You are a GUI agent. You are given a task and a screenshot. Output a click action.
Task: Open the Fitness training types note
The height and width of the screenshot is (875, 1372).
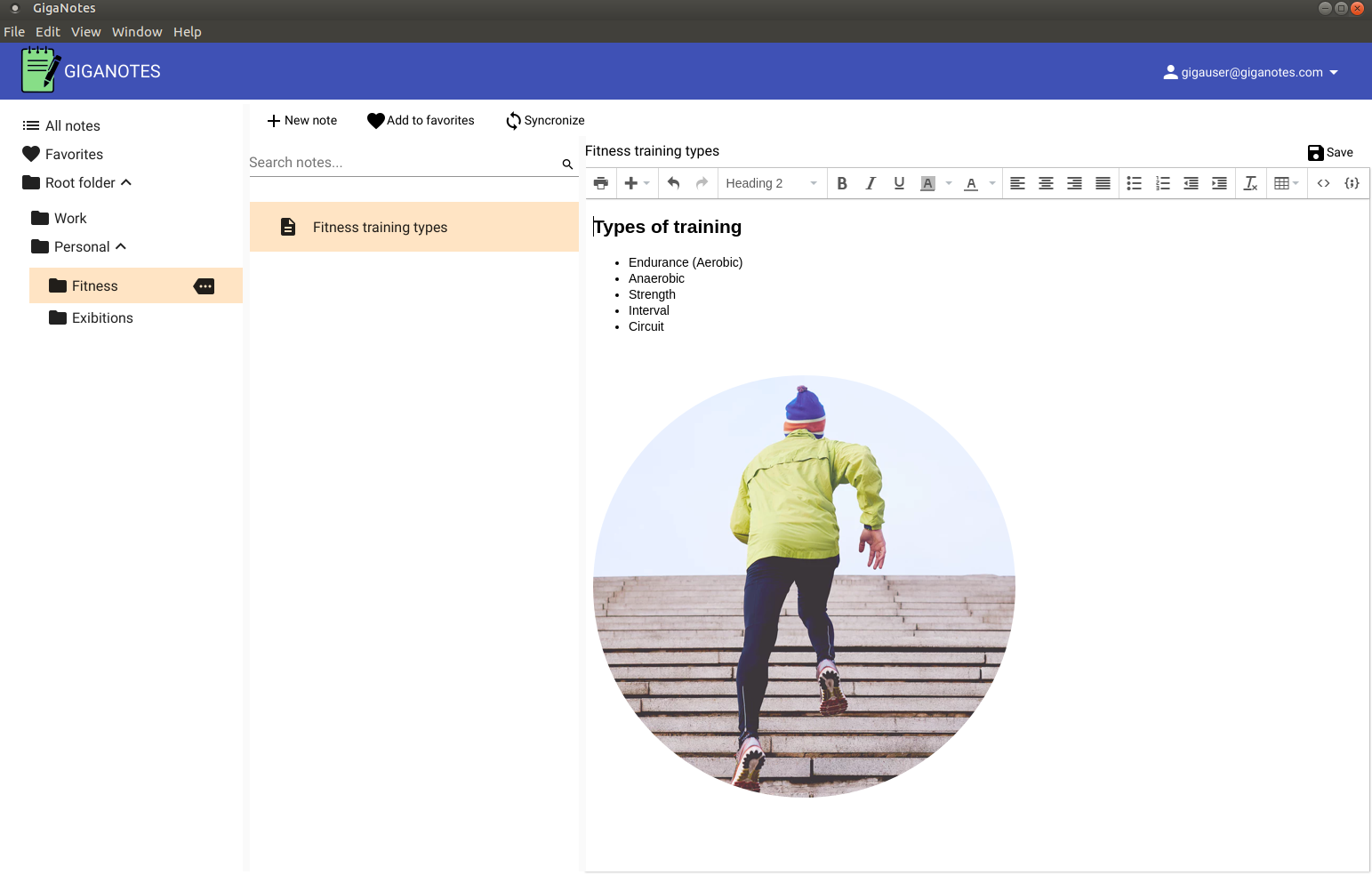pos(414,227)
